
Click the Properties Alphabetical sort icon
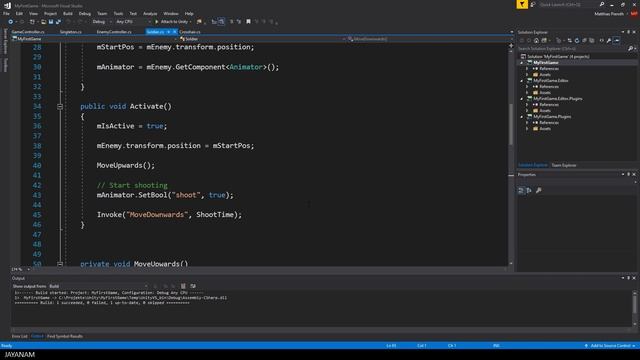pos(529,191)
